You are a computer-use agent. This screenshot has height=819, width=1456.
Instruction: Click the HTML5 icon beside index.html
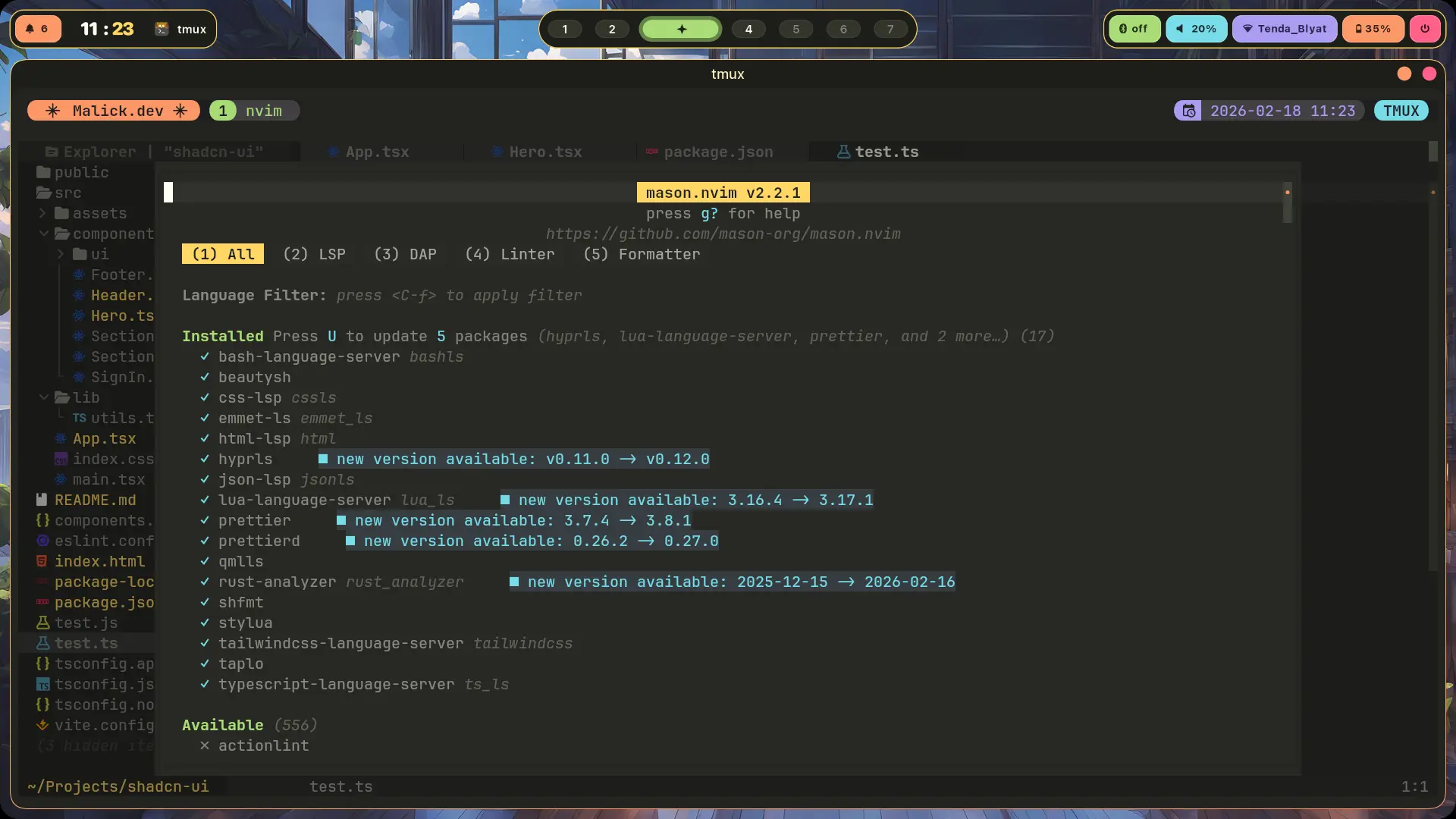point(42,561)
